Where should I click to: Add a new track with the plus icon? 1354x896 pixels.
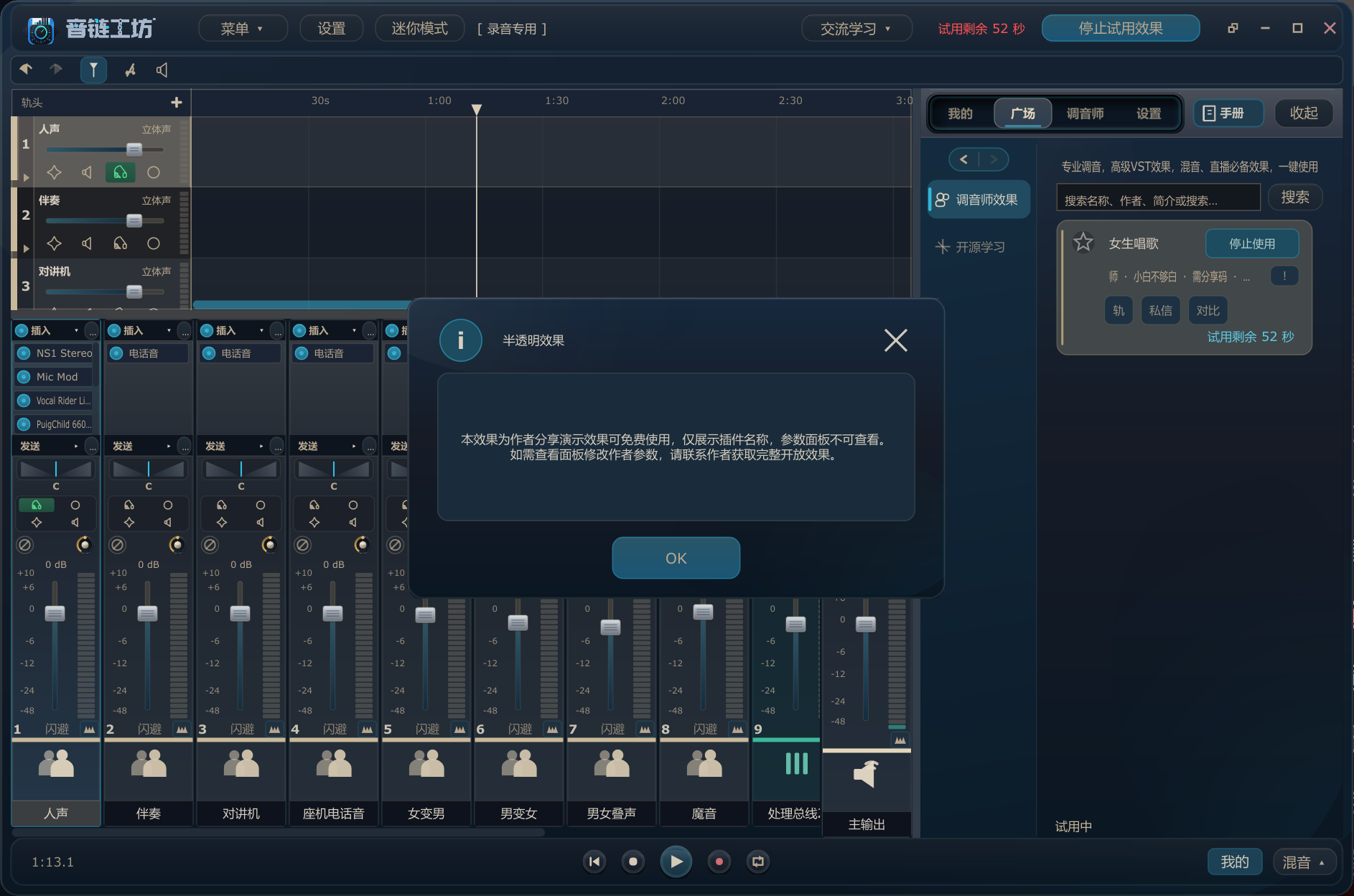click(x=177, y=103)
